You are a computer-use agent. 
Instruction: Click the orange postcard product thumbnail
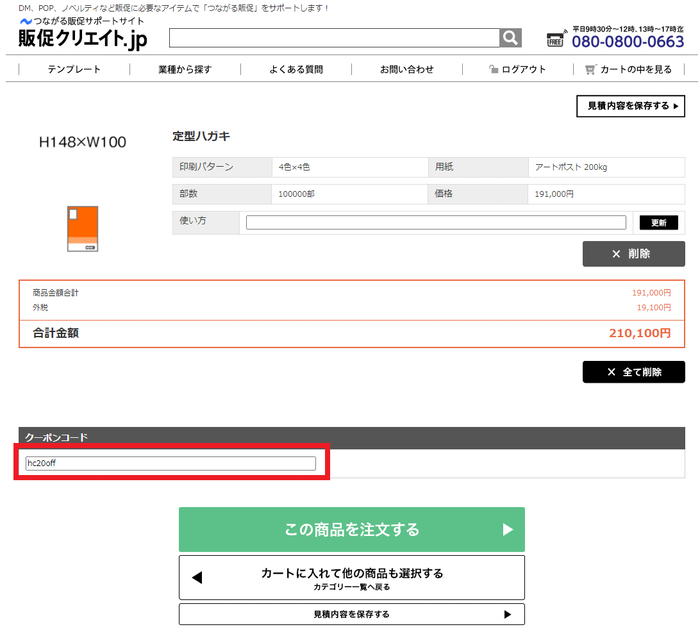click(83, 229)
